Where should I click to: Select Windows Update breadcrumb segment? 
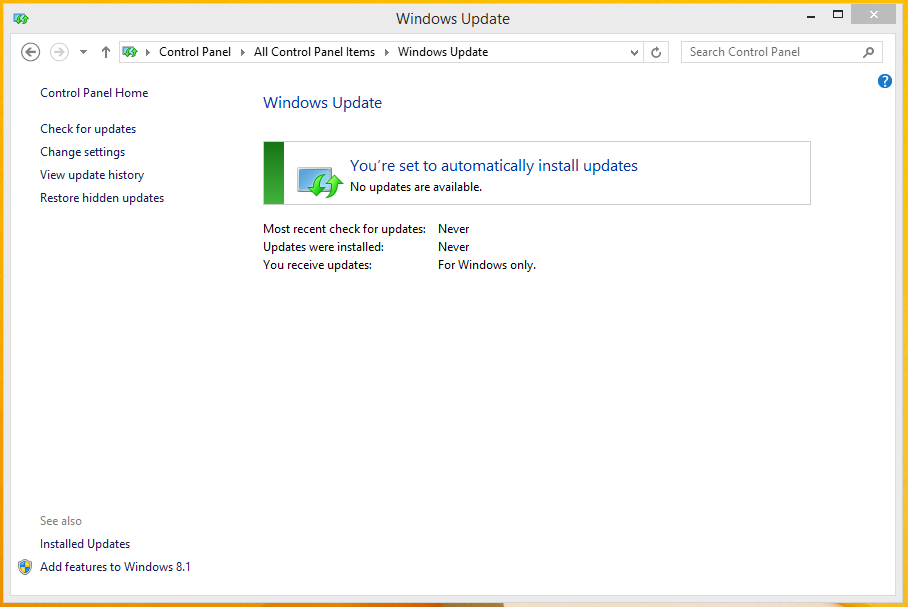[443, 52]
